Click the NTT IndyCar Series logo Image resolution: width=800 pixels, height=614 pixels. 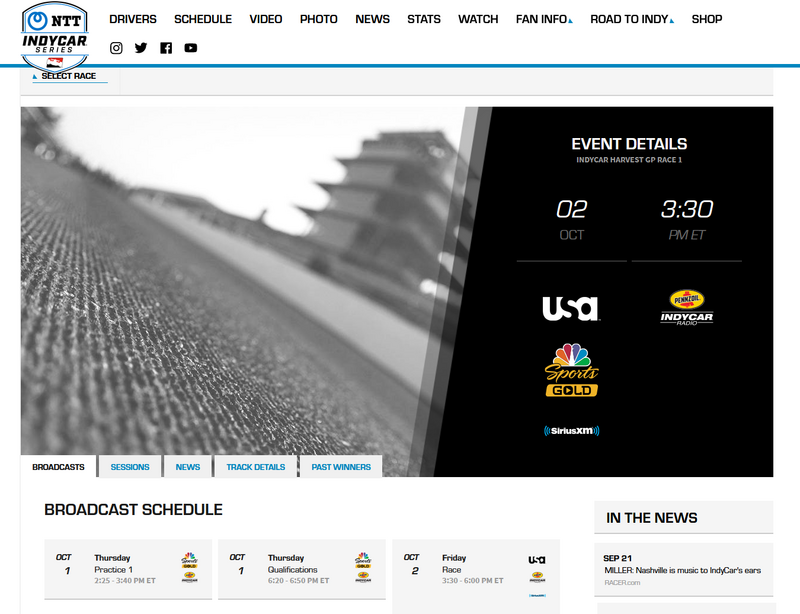click(55, 37)
